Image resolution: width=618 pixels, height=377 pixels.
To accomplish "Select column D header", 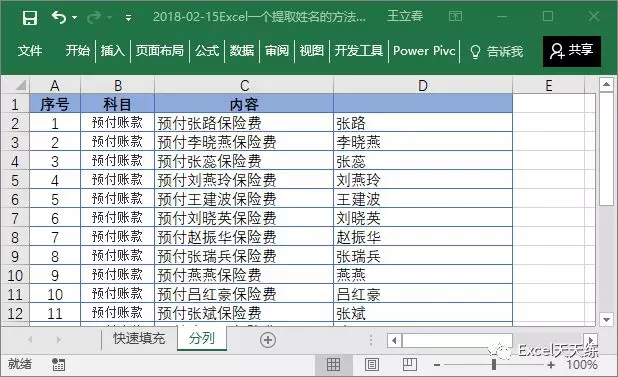I will click(x=423, y=85).
